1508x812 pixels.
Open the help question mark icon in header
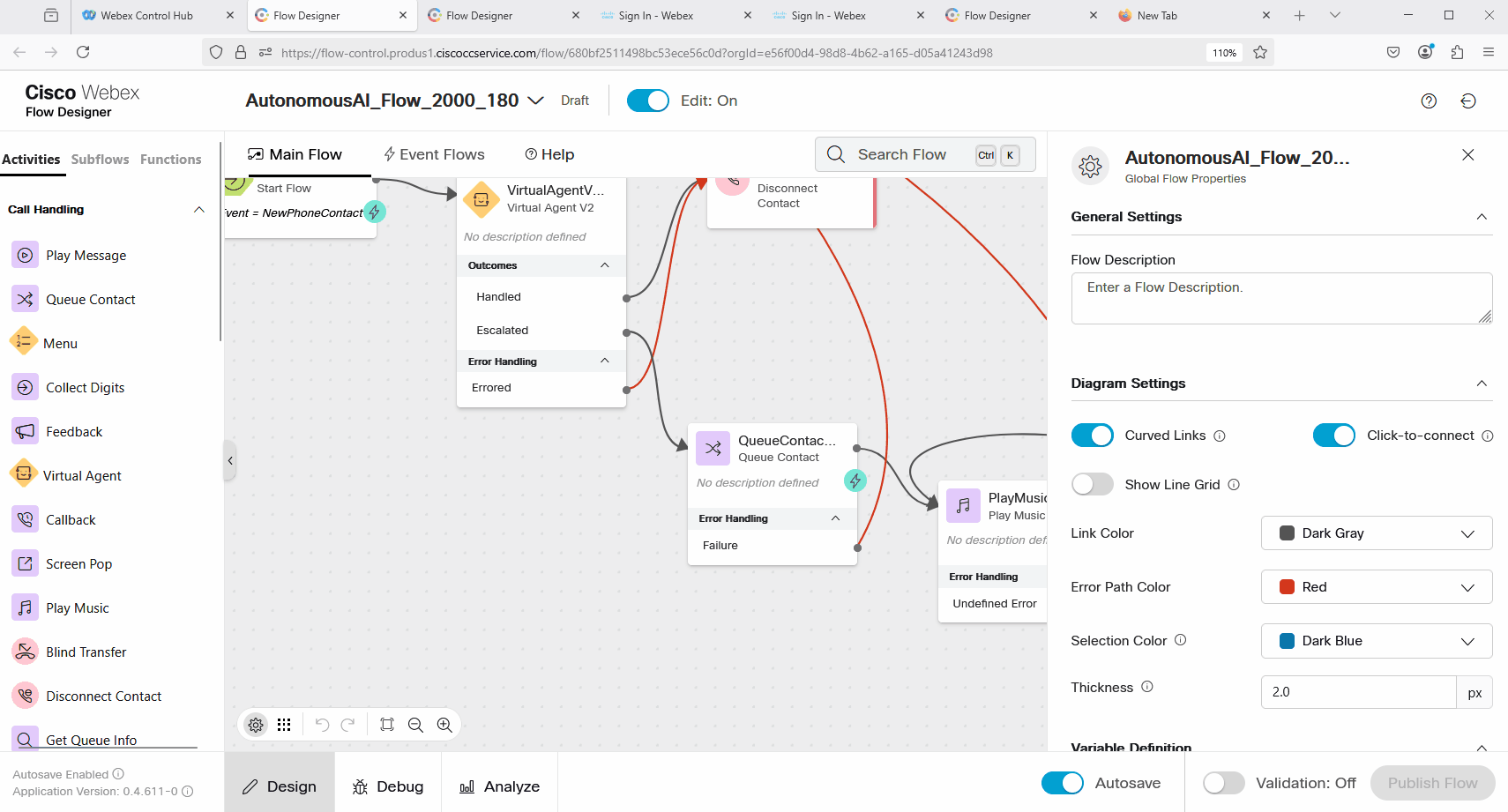pyautogui.click(x=1429, y=101)
